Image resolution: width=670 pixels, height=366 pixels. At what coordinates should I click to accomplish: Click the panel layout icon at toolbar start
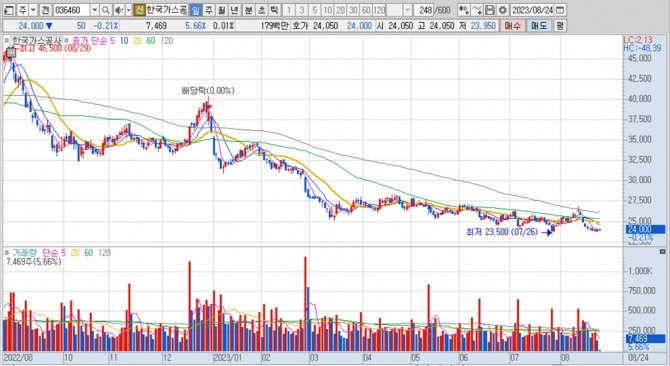(x=9, y=10)
